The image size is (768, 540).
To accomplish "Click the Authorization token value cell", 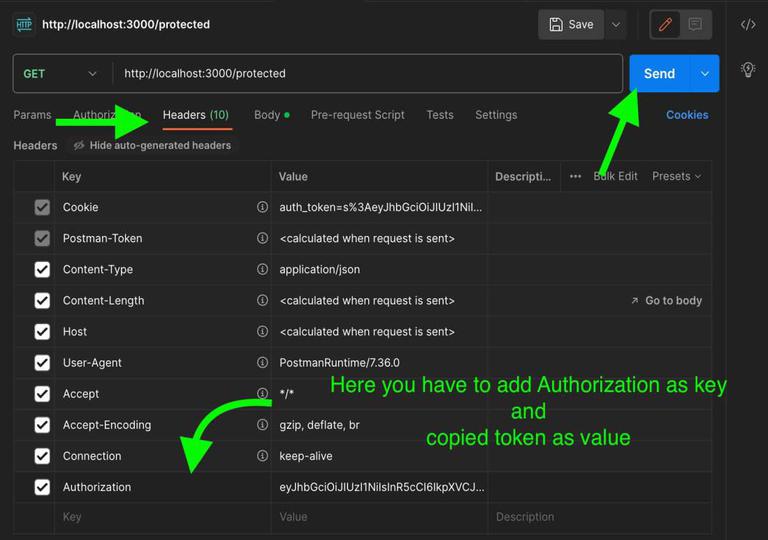I will tap(381, 487).
